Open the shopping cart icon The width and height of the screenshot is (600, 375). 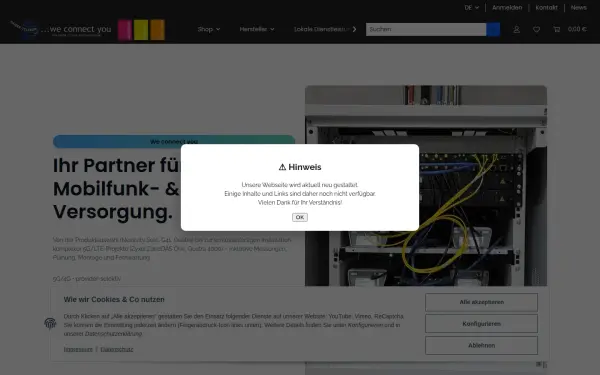click(556, 29)
